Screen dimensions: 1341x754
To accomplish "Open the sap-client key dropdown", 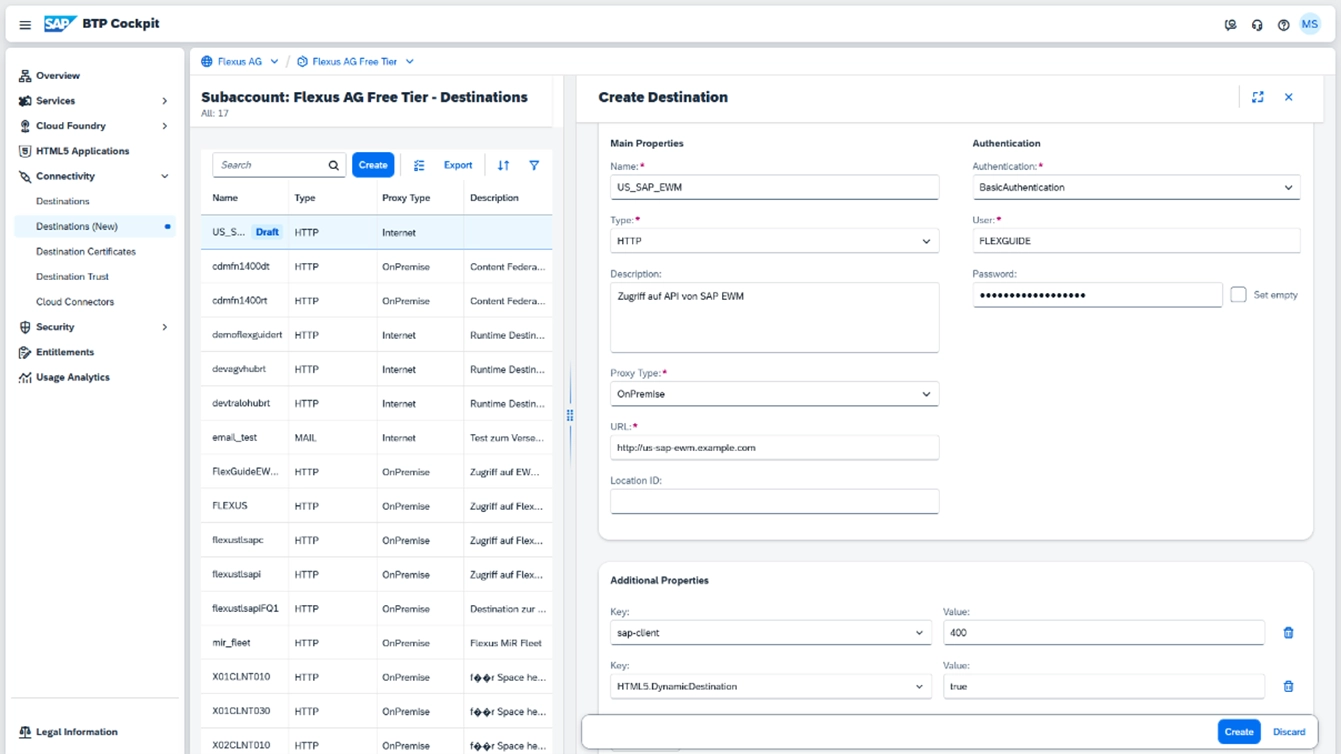I will [x=920, y=633].
